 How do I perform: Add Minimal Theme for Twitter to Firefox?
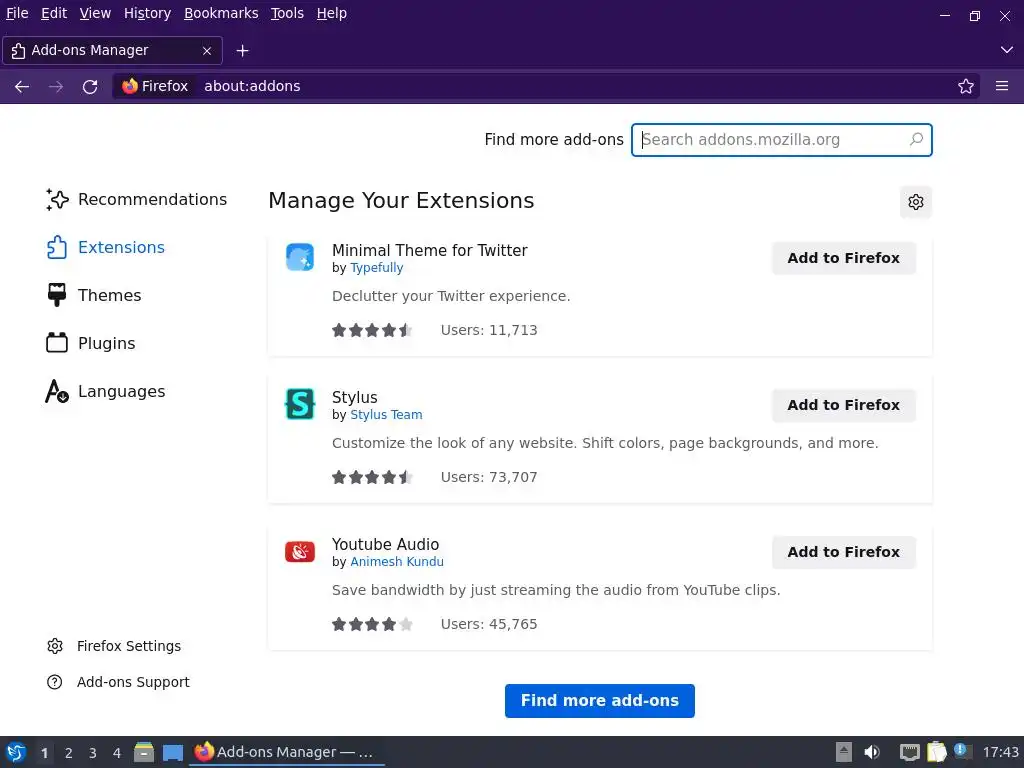pyautogui.click(x=843, y=258)
